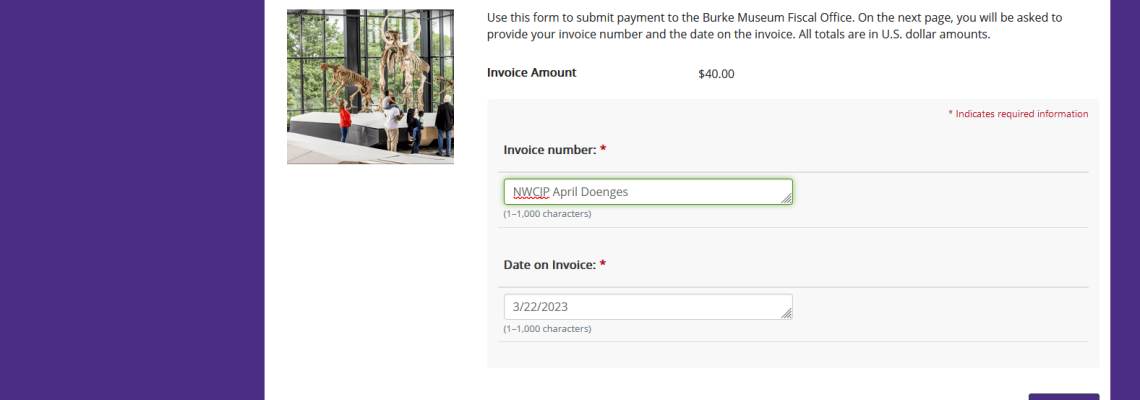Click the character hint under Date field
Viewport: 1140px width, 400px height.
[x=547, y=329]
